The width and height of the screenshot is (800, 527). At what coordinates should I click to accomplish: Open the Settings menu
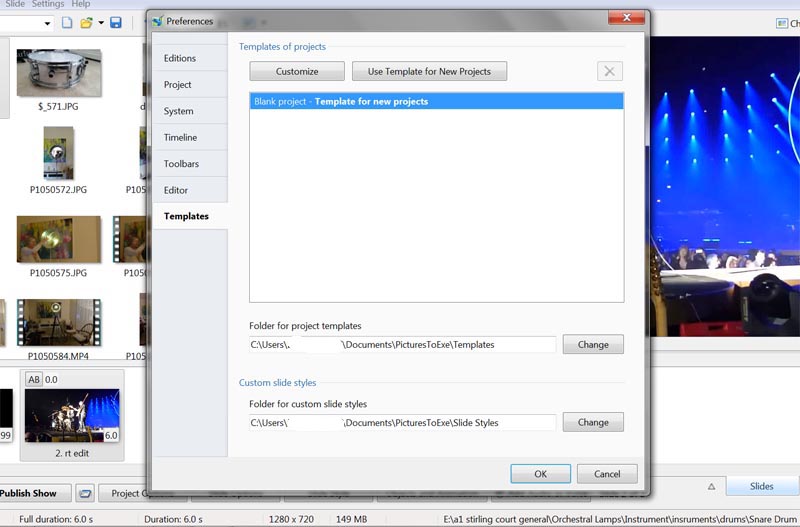click(48, 4)
